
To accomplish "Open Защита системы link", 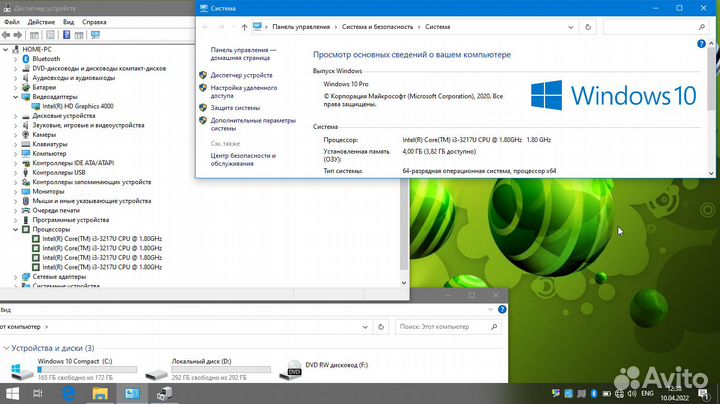I will (x=235, y=107).
